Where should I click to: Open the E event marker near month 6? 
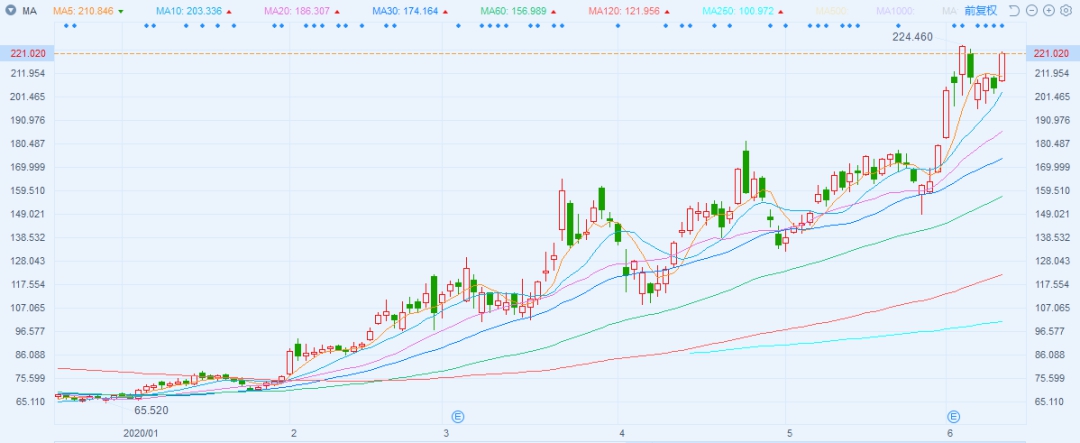pyautogui.click(x=953, y=416)
